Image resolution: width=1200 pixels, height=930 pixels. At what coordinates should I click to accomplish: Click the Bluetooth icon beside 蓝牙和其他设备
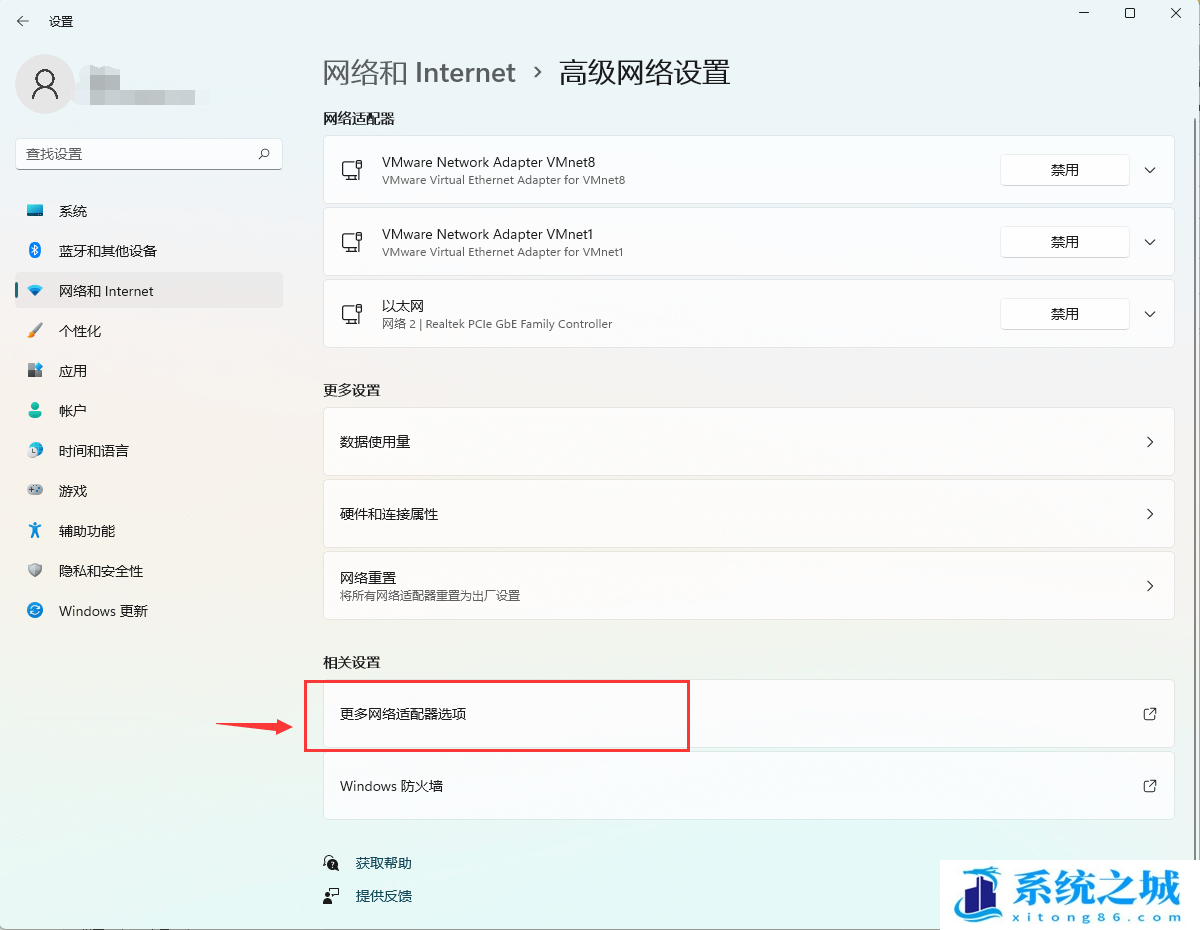tap(34, 250)
